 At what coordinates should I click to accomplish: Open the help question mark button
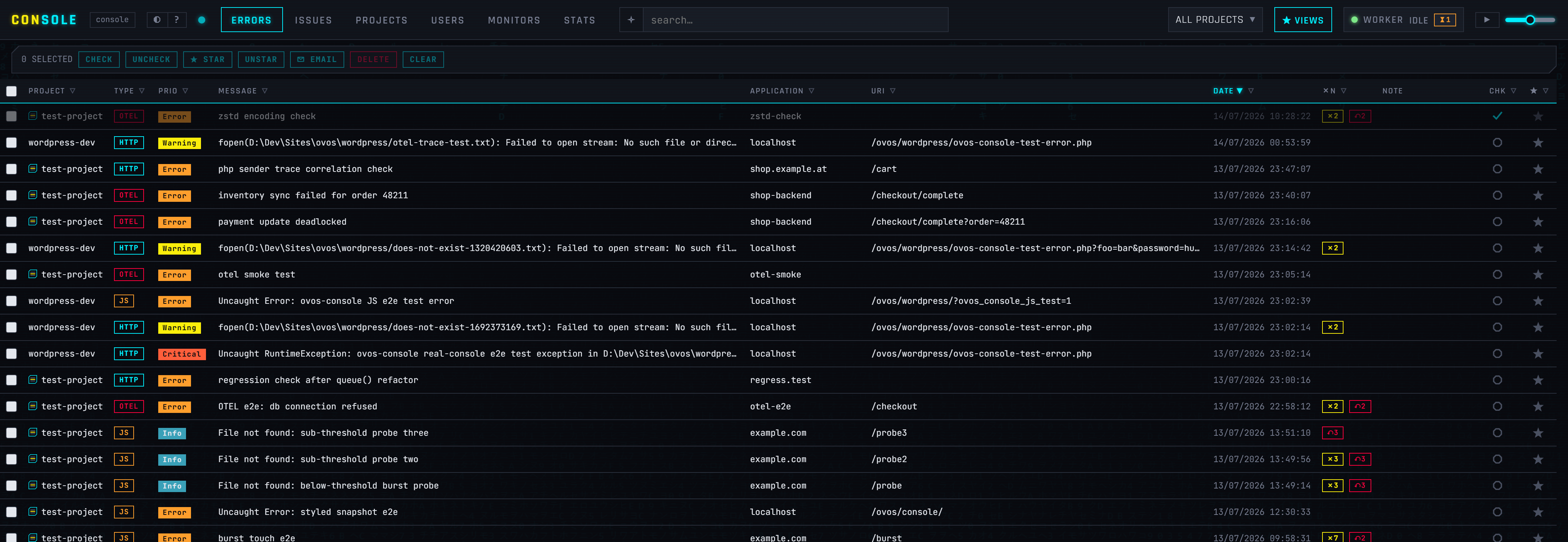click(x=176, y=20)
